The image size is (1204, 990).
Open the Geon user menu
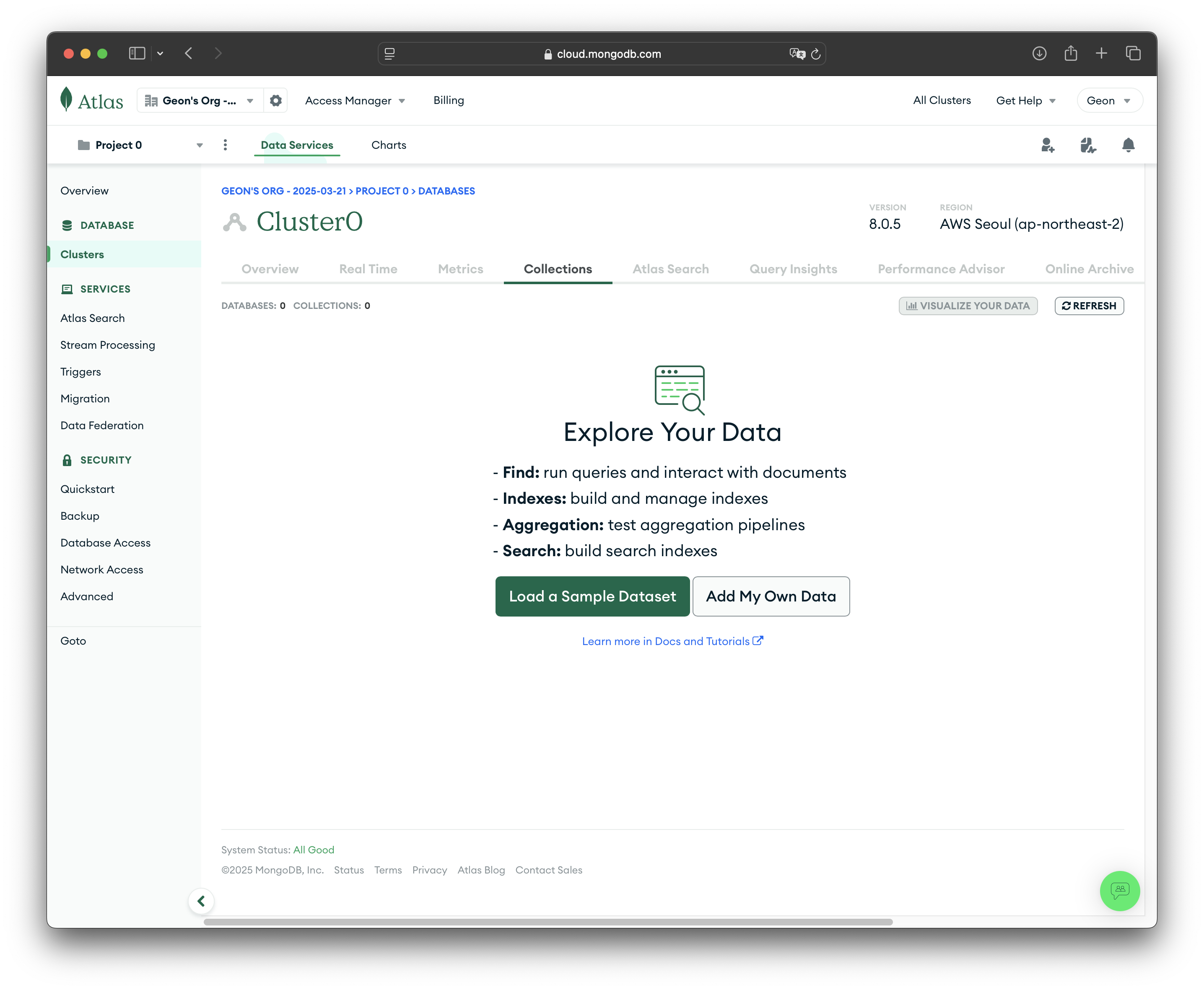(1109, 100)
